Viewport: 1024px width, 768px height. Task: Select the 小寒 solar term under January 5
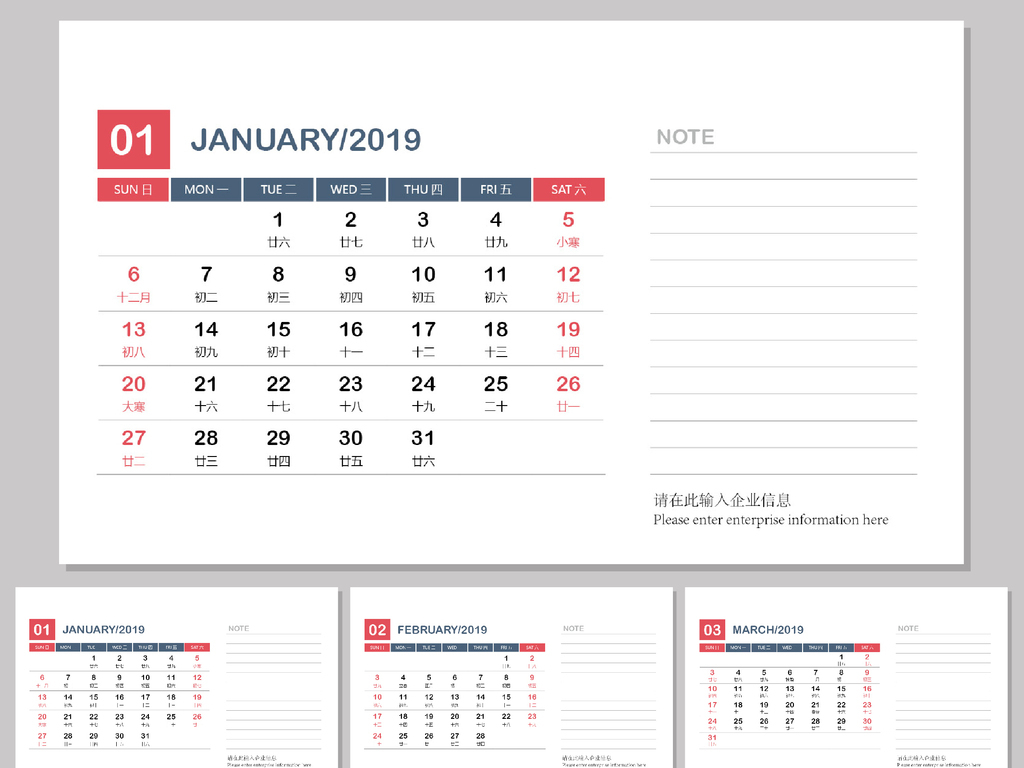coord(568,241)
